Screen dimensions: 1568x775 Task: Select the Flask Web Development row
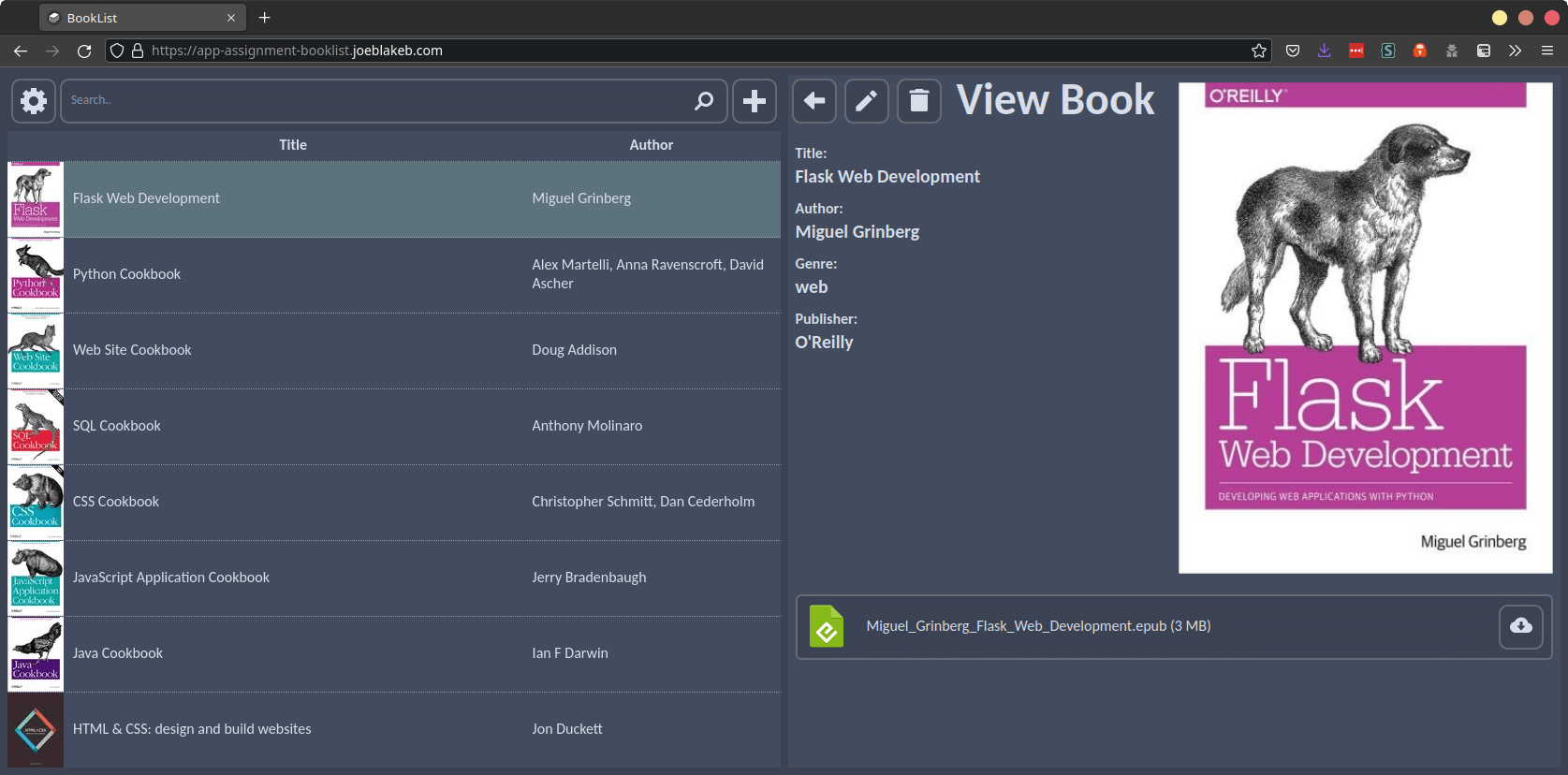click(394, 198)
